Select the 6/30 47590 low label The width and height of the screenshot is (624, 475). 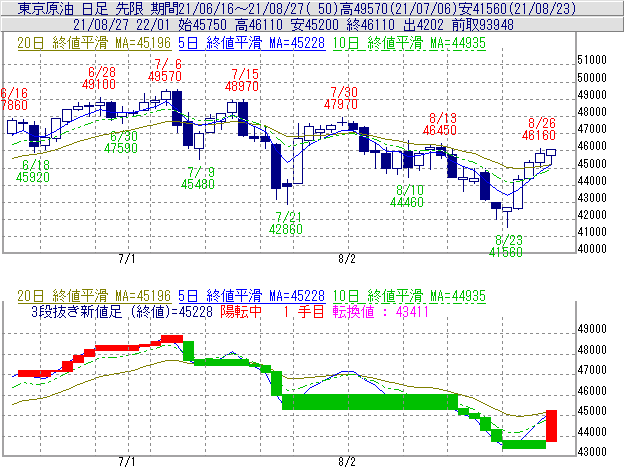point(121,142)
